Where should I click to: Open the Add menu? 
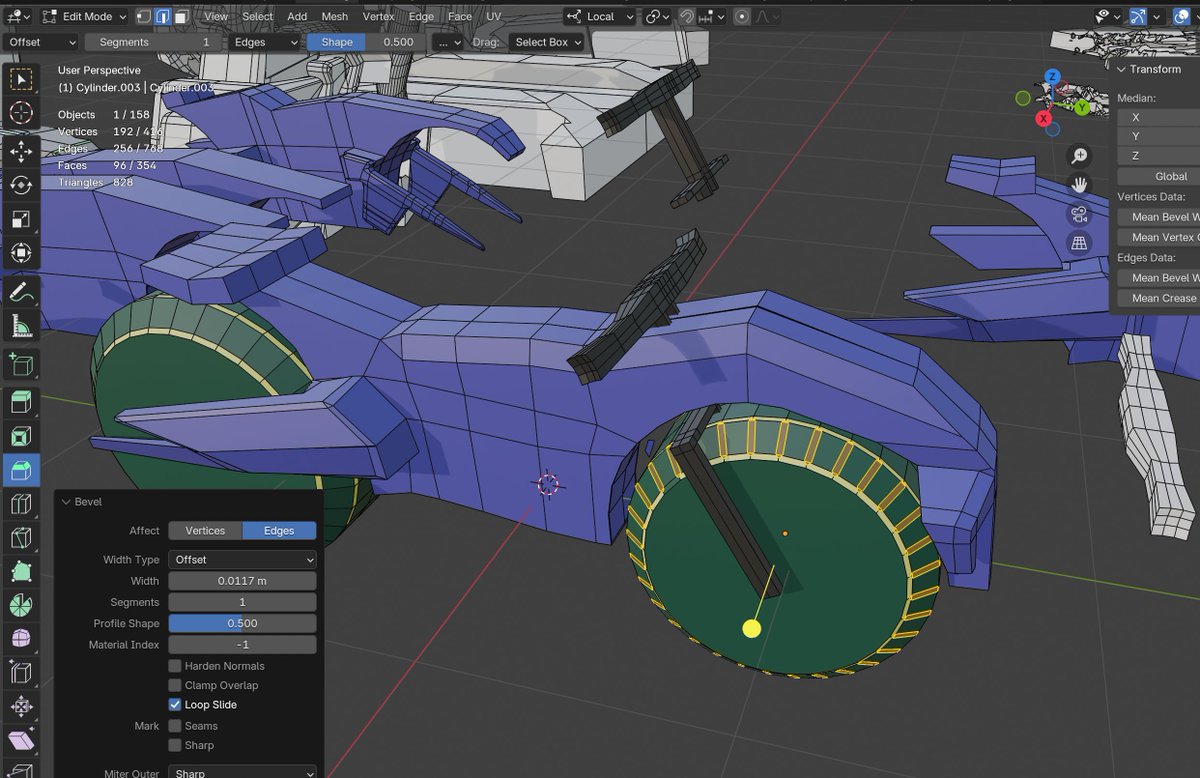coord(297,16)
